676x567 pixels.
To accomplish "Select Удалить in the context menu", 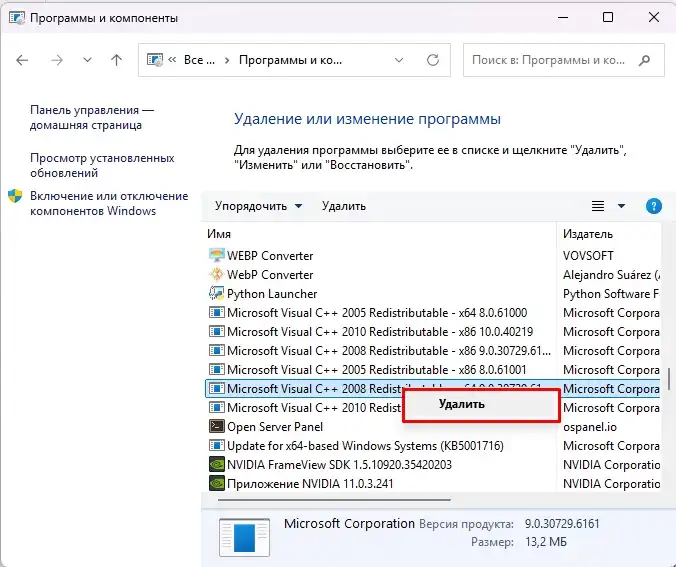I will pyautogui.click(x=482, y=404).
